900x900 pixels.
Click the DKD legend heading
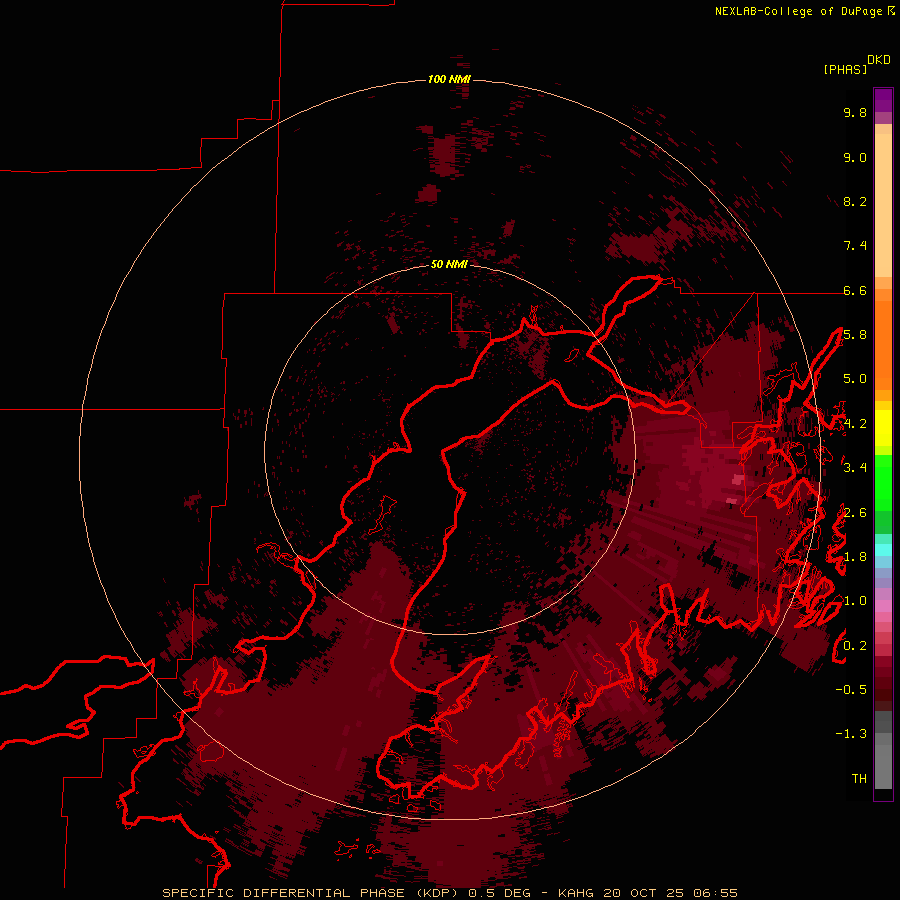click(x=879, y=60)
